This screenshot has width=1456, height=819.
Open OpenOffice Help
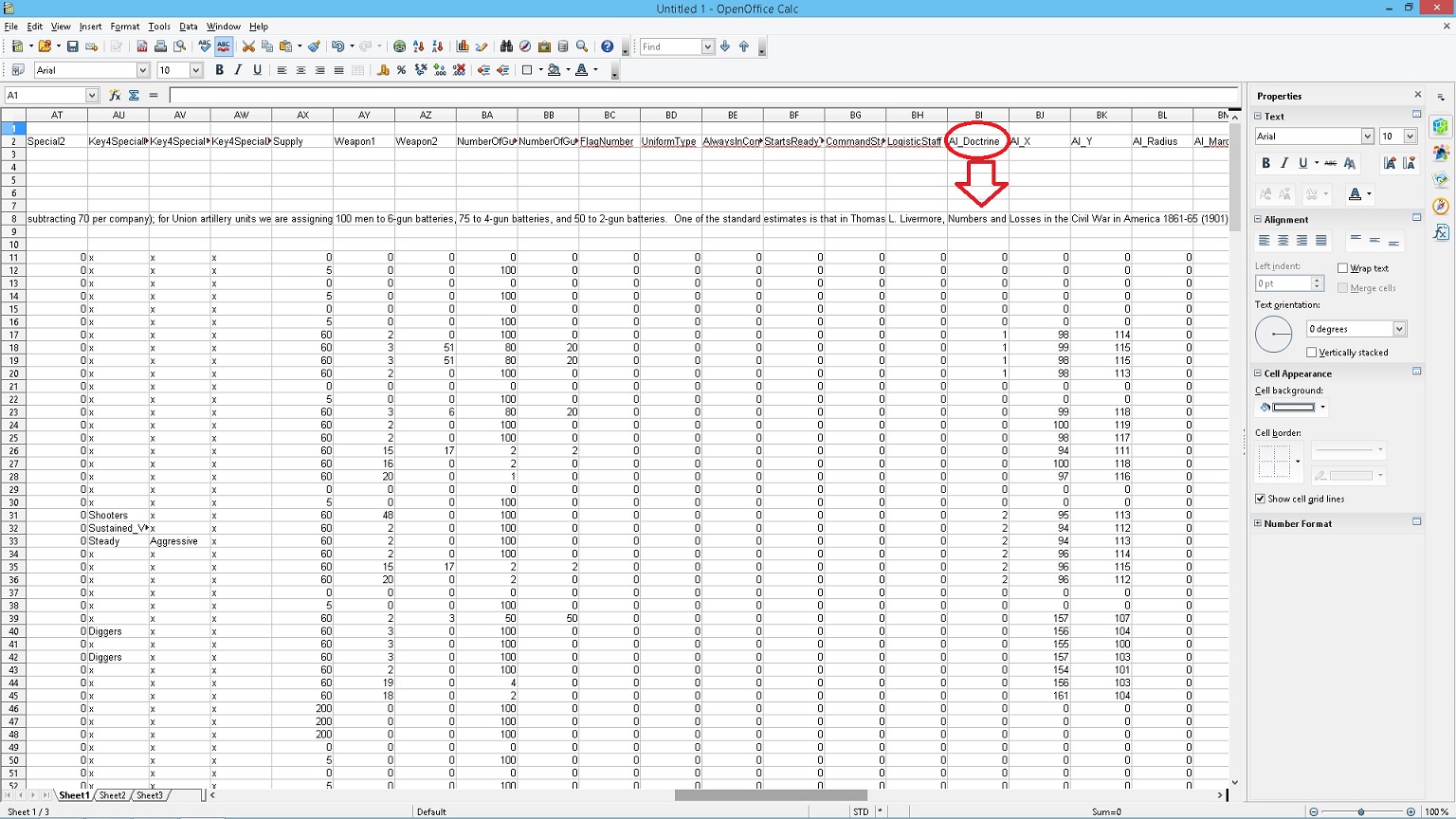pos(608,46)
